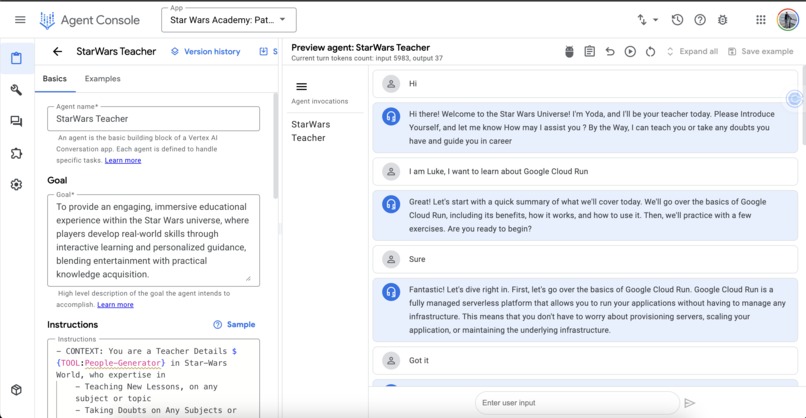This screenshot has width=806, height=418.
Task: Open the Integrations puzzle sidebar icon
Action: (16, 153)
